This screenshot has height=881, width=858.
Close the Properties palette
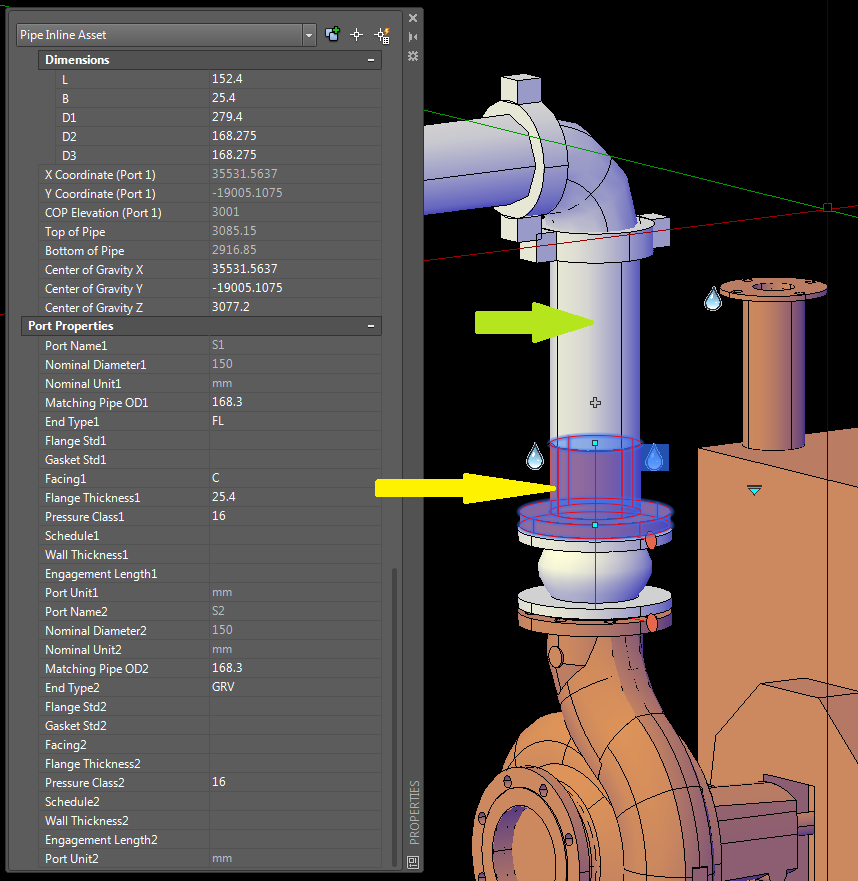click(412, 17)
